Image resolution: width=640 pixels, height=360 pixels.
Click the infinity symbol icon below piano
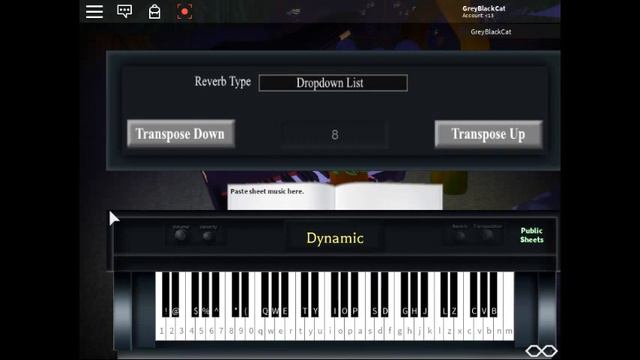coord(541,351)
